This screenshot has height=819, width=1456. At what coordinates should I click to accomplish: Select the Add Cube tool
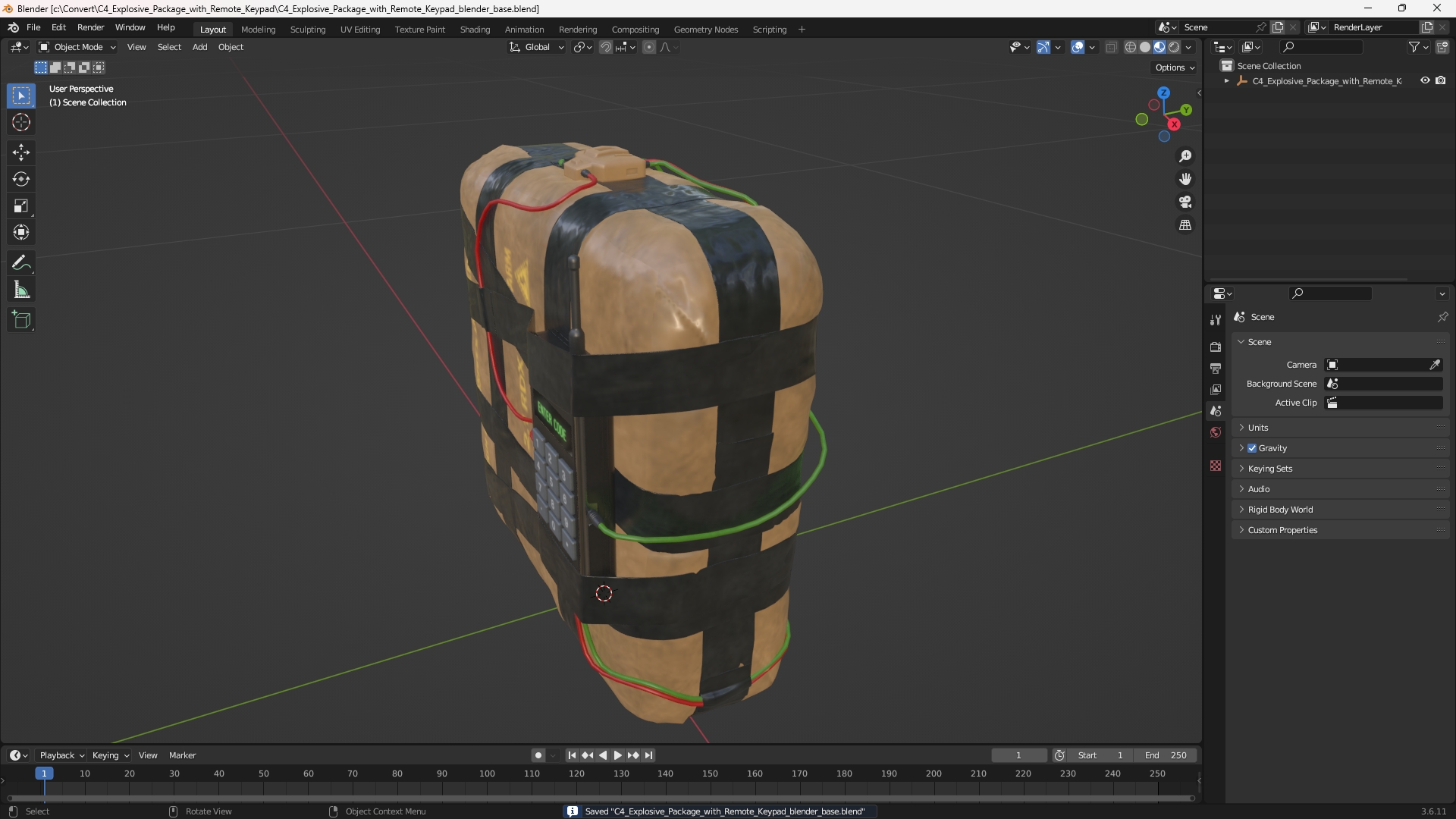pyautogui.click(x=21, y=320)
